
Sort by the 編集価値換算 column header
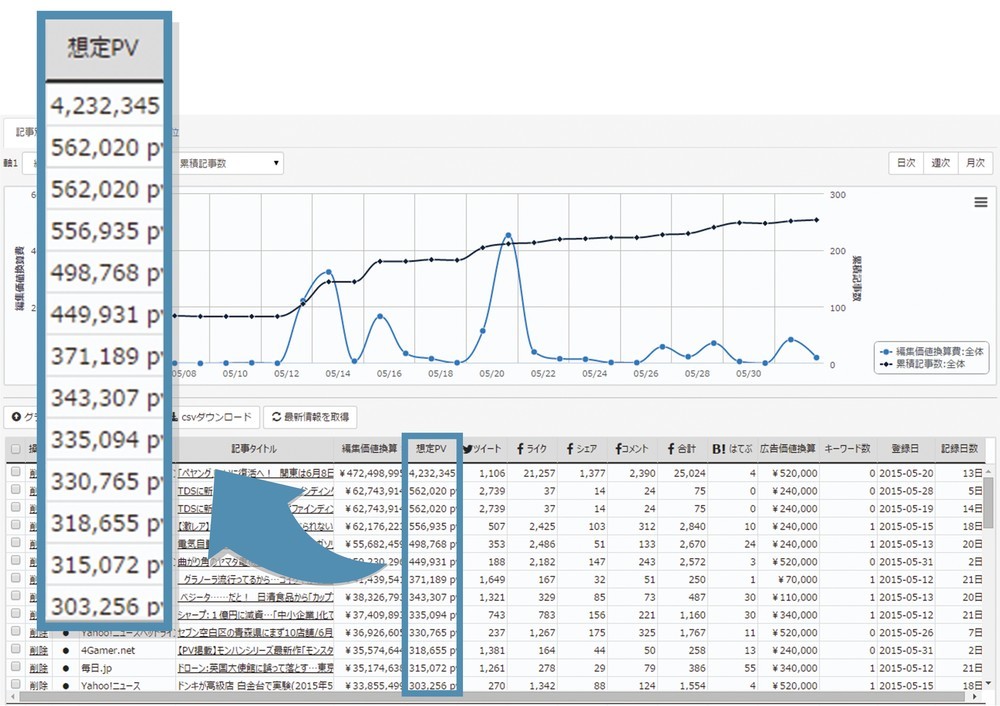372,449
